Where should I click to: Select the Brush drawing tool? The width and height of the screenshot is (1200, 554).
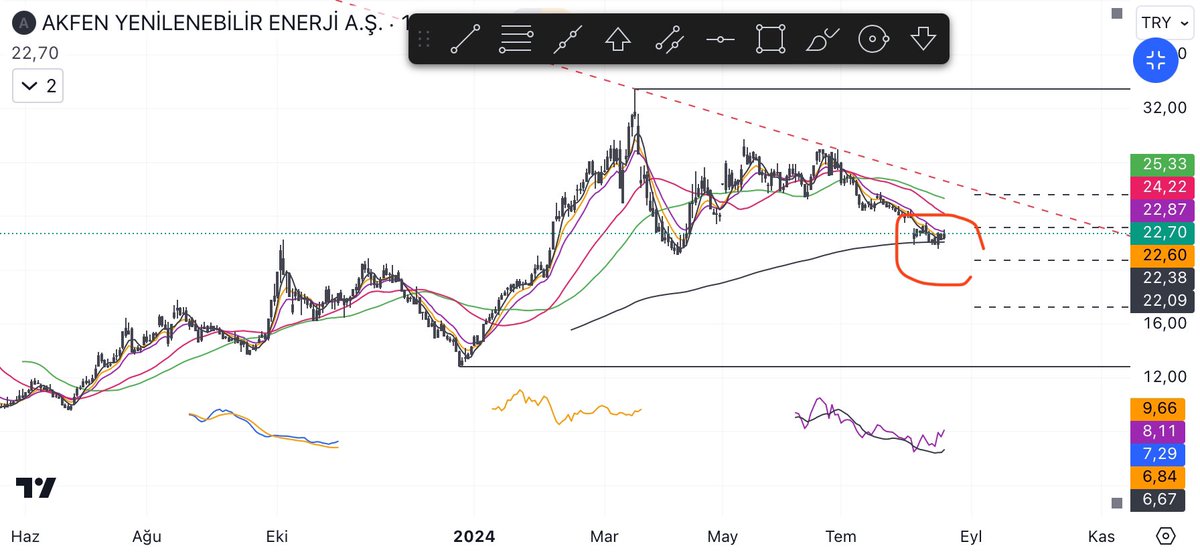point(822,40)
